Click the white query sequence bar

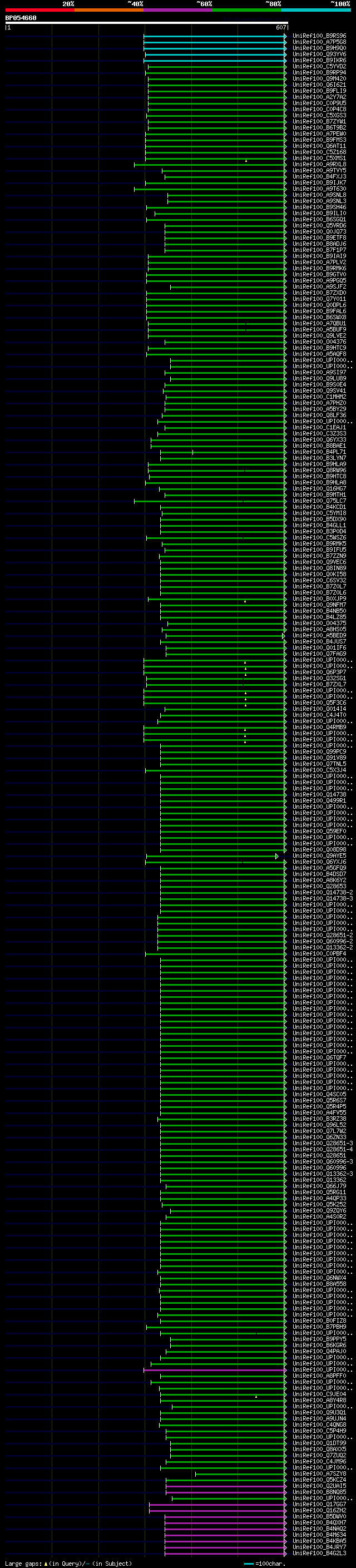point(147,22)
